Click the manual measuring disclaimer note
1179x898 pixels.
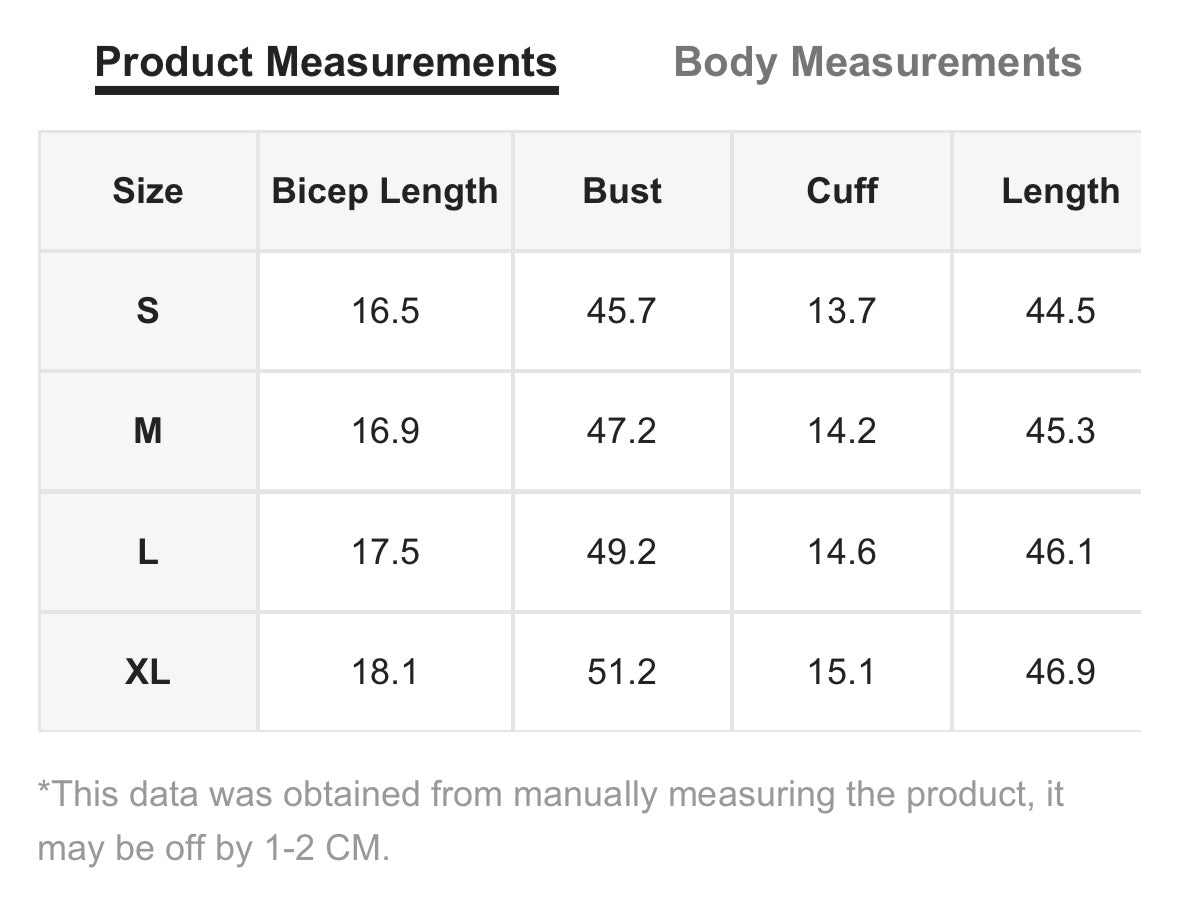click(550, 821)
